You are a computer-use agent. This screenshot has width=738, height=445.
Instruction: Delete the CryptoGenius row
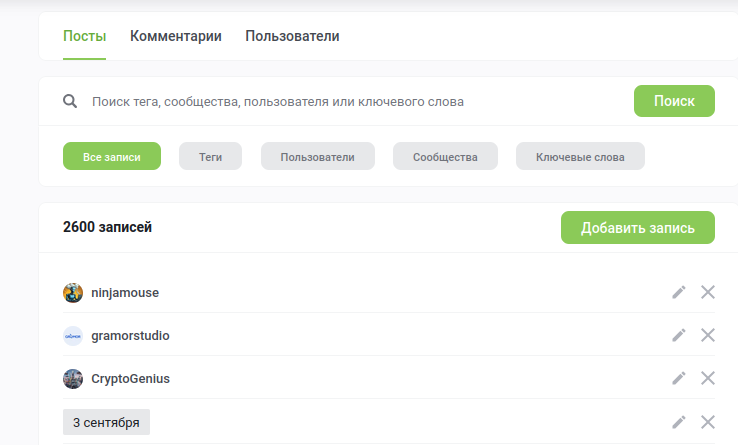(x=708, y=378)
